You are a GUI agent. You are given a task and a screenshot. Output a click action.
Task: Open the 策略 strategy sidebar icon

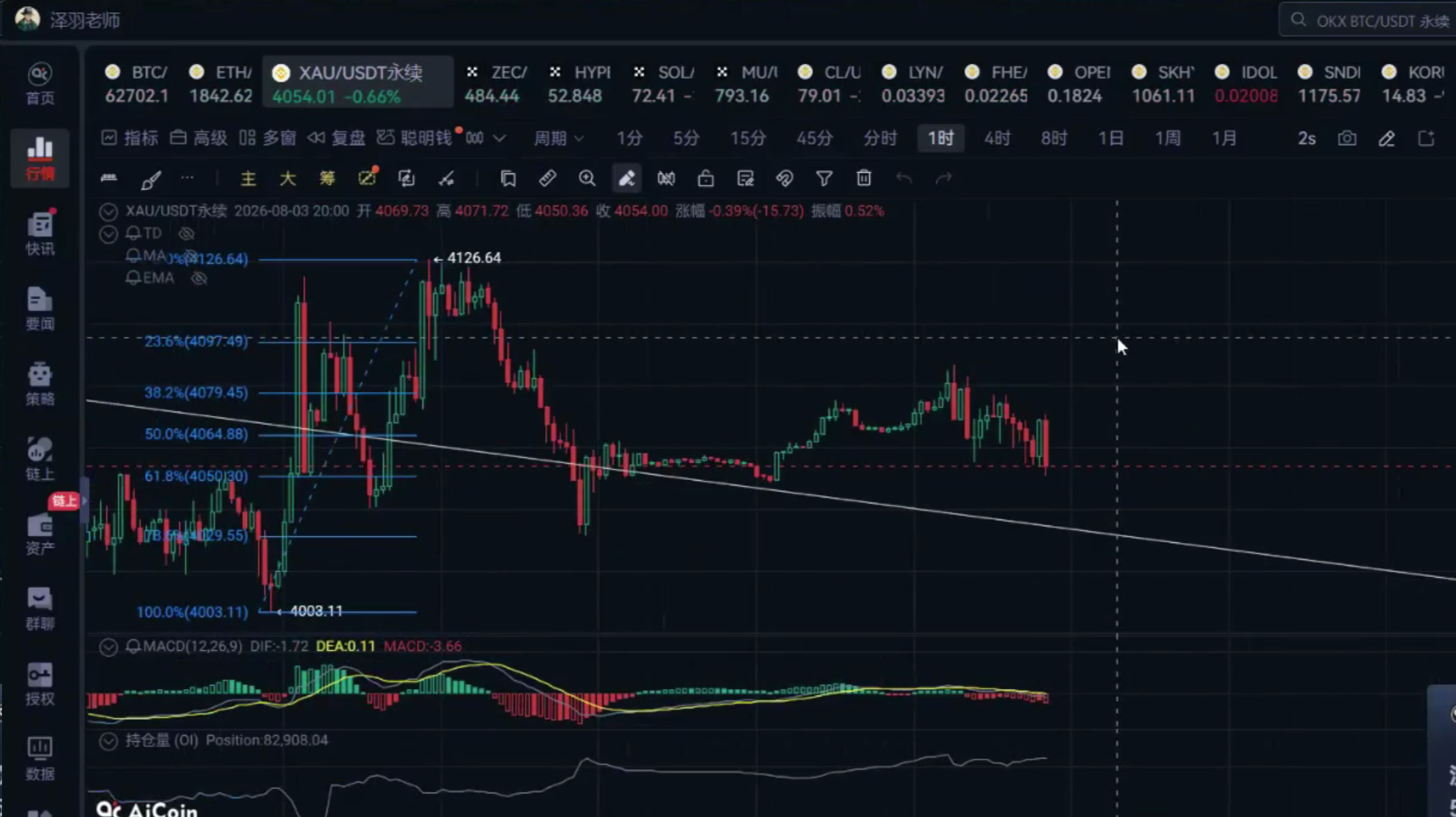[40, 383]
